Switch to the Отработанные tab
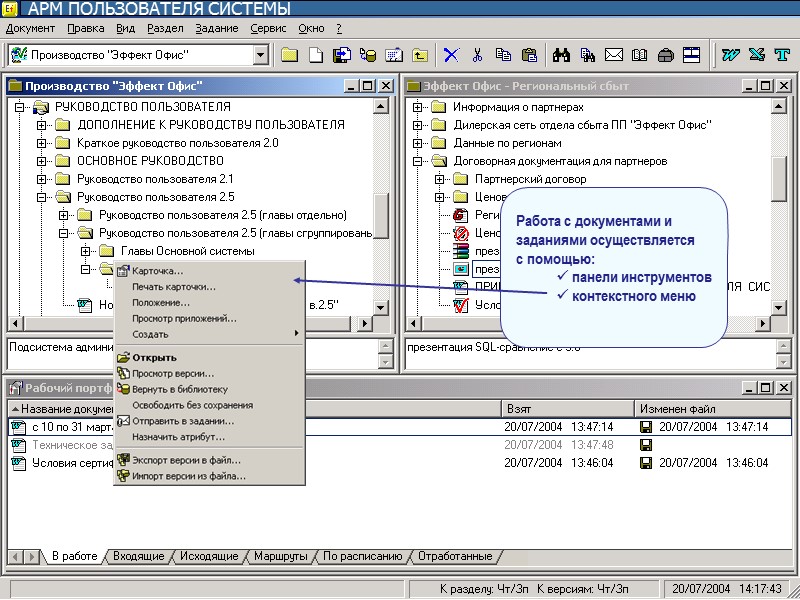The width and height of the screenshot is (800, 600). pos(455,556)
